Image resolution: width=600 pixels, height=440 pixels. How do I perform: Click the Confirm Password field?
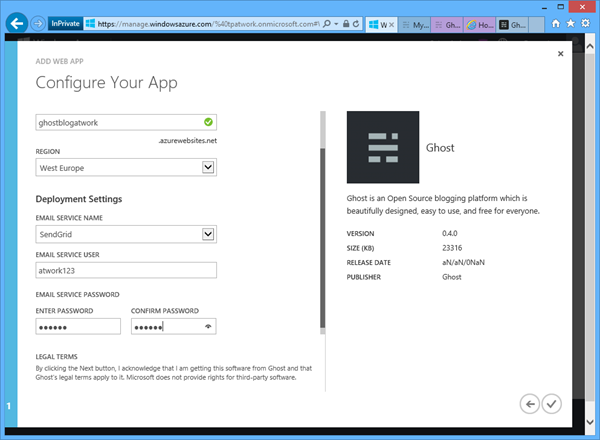pos(174,327)
